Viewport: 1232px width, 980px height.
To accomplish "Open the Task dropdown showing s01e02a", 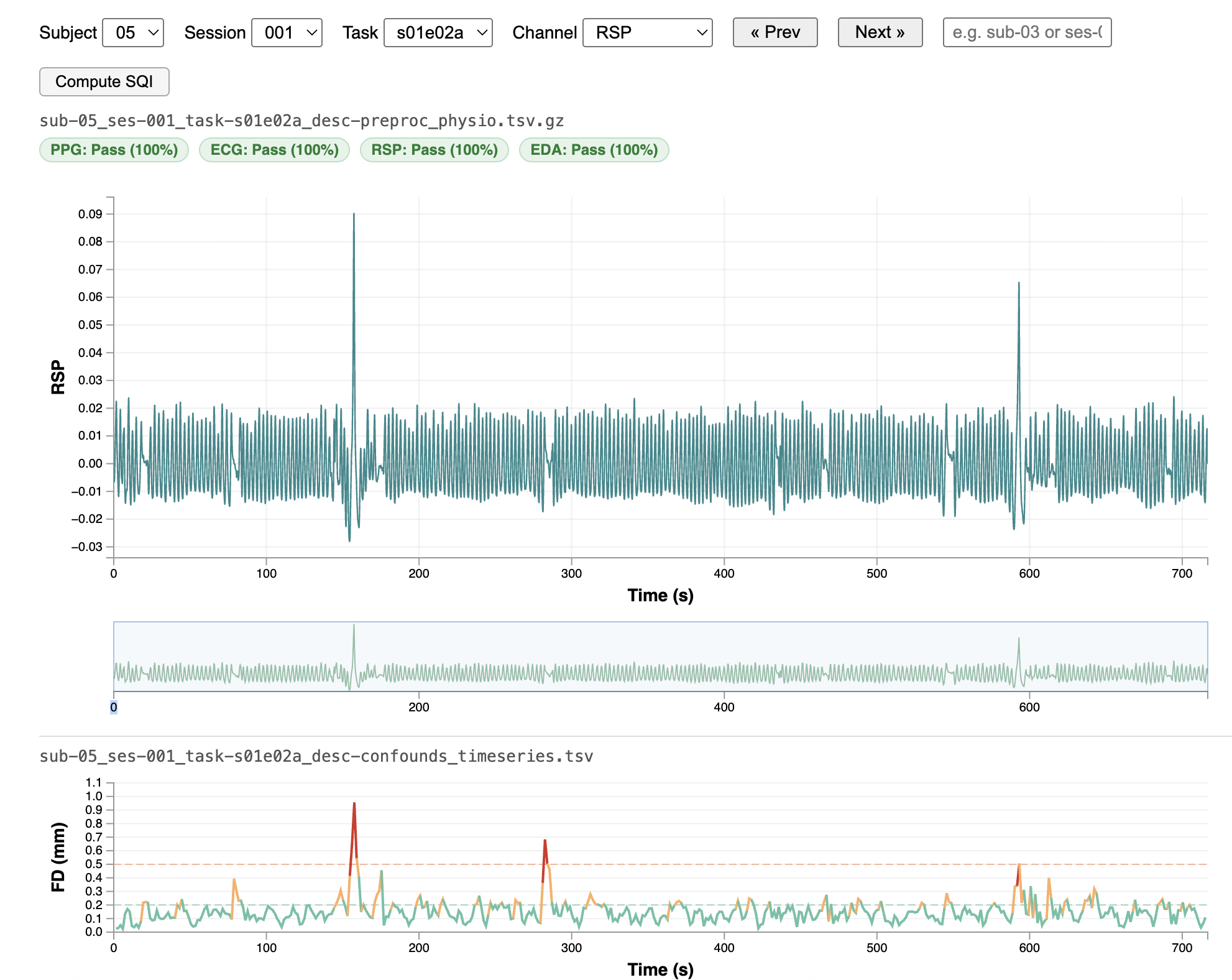I will tap(438, 32).
